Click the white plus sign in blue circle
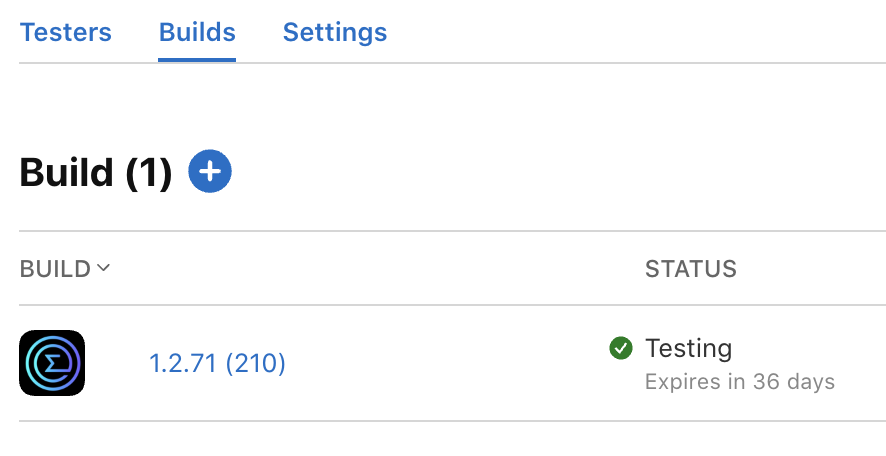Image resolution: width=886 pixels, height=456 pixels. [x=210, y=171]
